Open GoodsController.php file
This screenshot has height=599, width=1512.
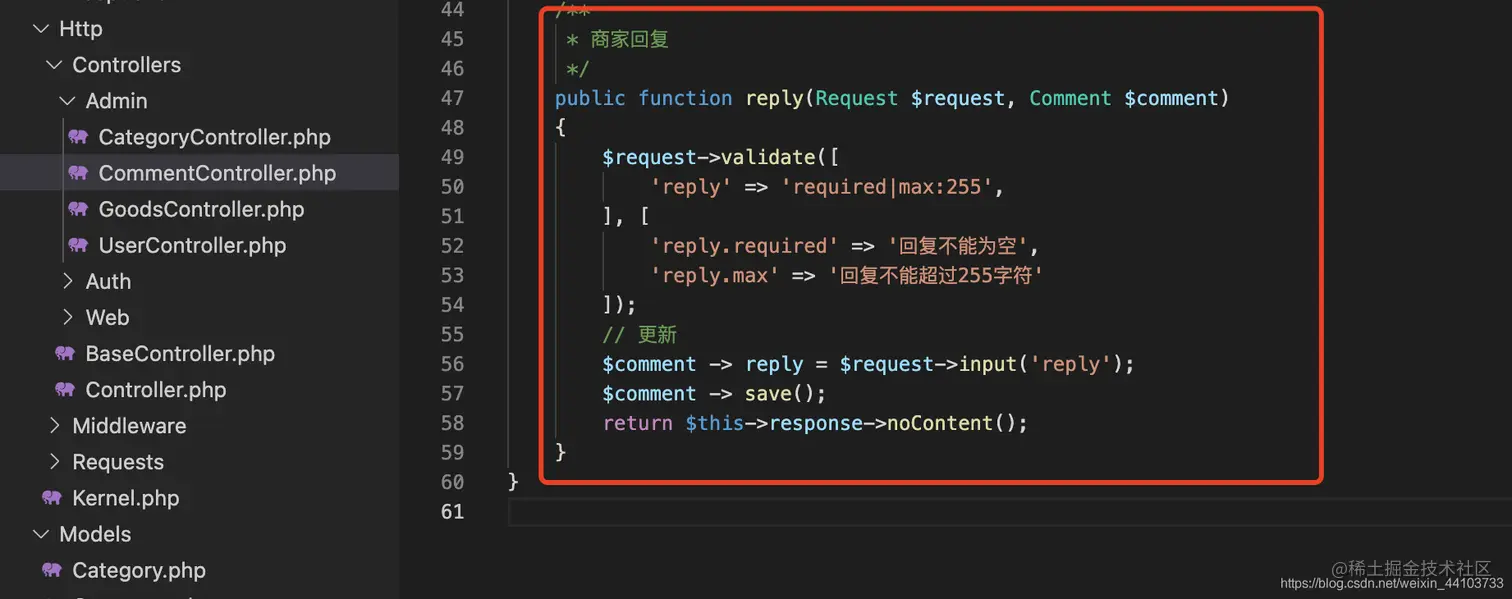tap(201, 209)
